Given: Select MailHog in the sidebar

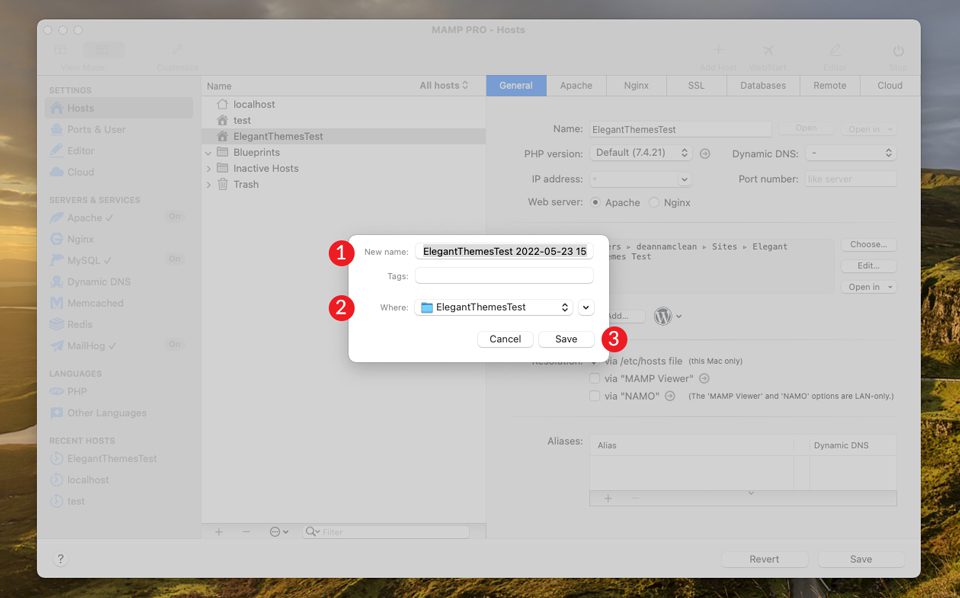Looking at the screenshot, I should point(91,345).
